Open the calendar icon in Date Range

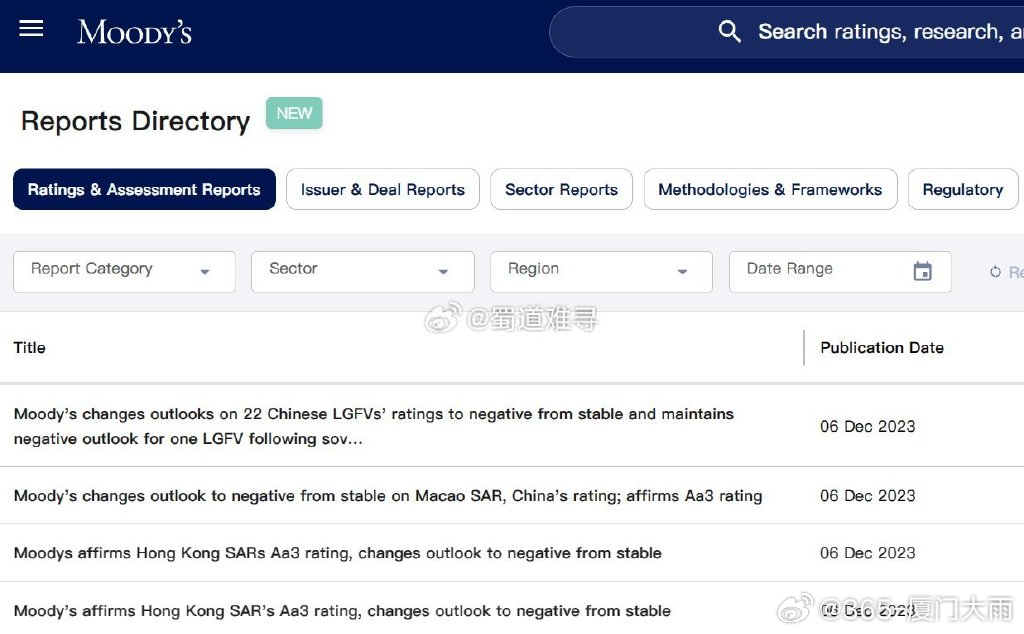tap(922, 271)
